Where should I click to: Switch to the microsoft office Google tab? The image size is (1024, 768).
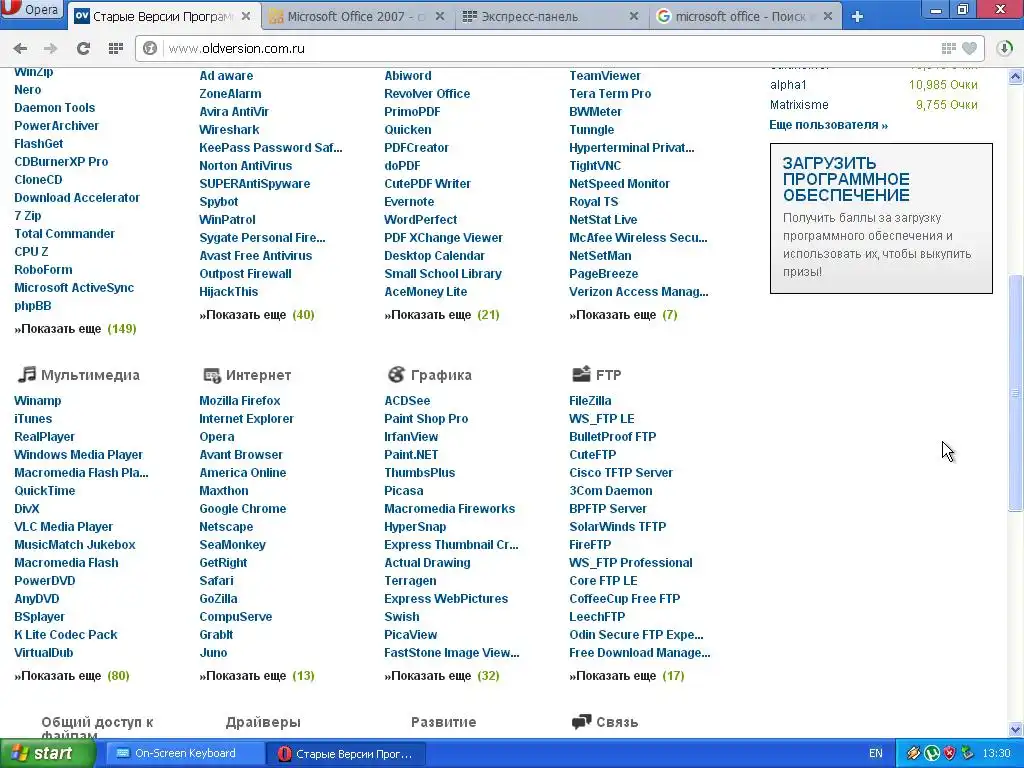[744, 17]
